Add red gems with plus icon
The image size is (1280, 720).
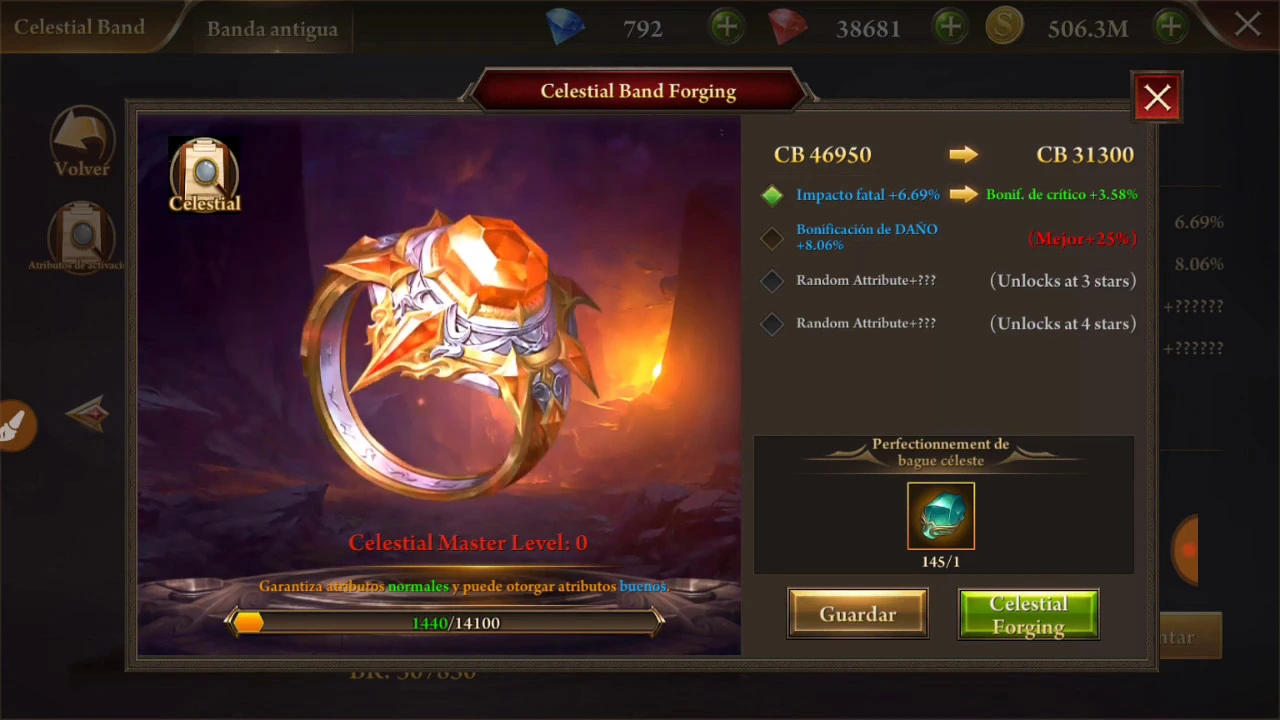950,26
